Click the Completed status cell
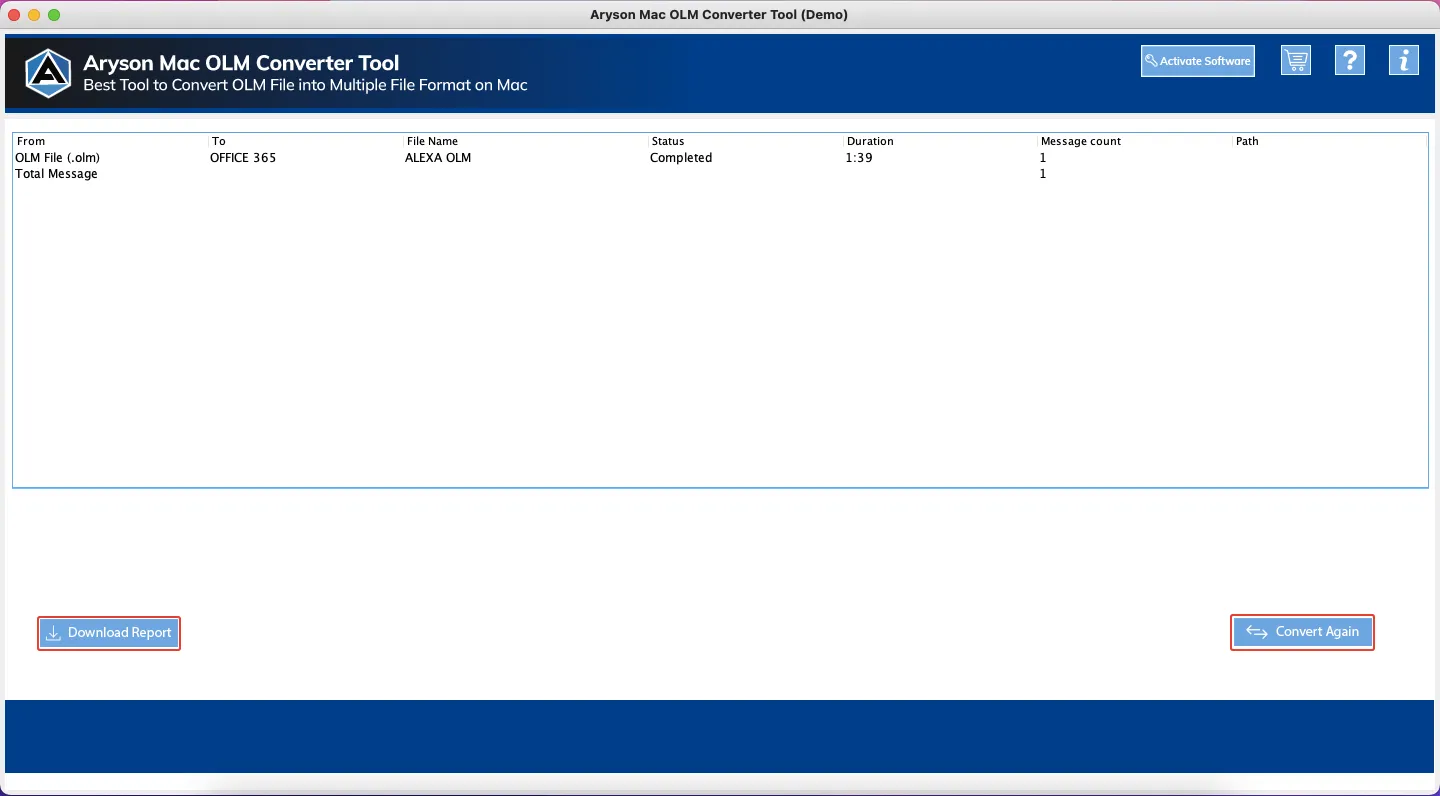1440x796 pixels. tap(681, 158)
